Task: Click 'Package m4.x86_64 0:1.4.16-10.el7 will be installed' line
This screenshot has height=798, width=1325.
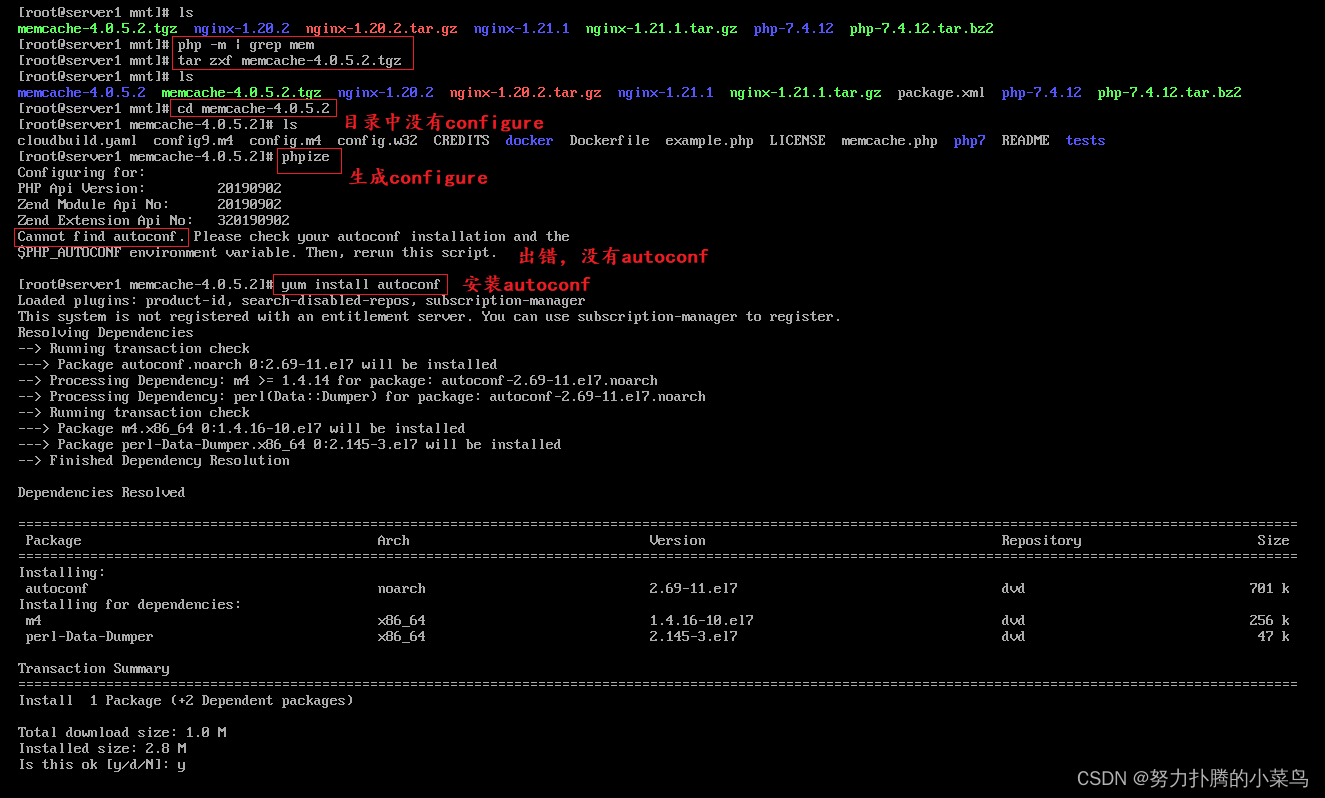Action: [x=241, y=429]
